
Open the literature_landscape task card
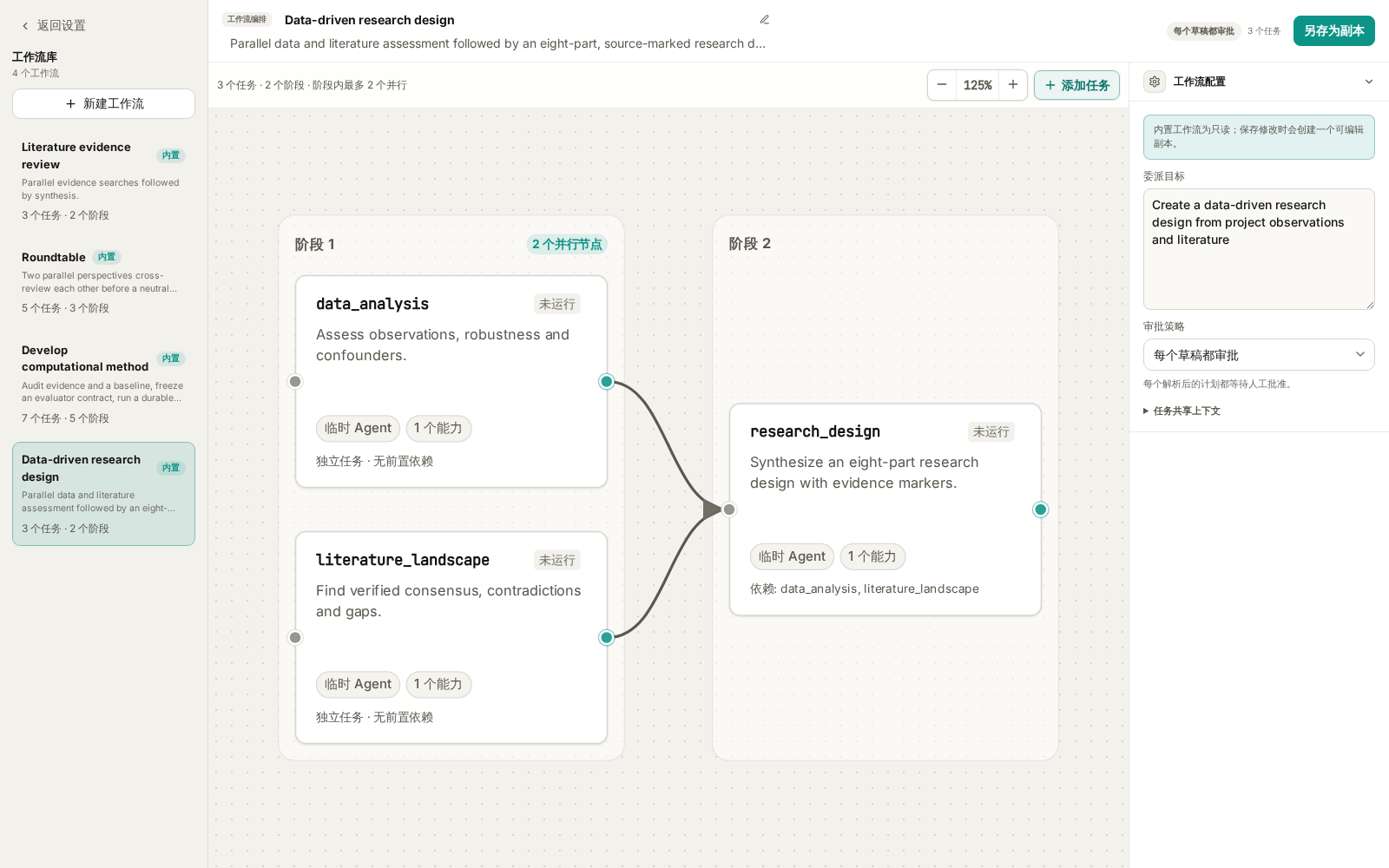(x=451, y=638)
